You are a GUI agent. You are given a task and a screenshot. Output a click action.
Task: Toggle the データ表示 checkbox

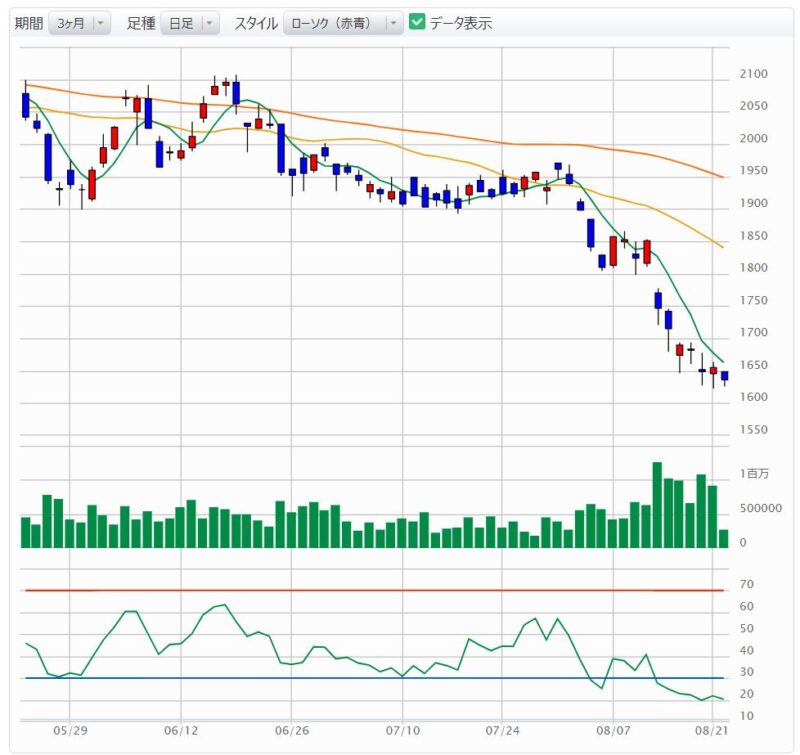pyautogui.click(x=417, y=22)
